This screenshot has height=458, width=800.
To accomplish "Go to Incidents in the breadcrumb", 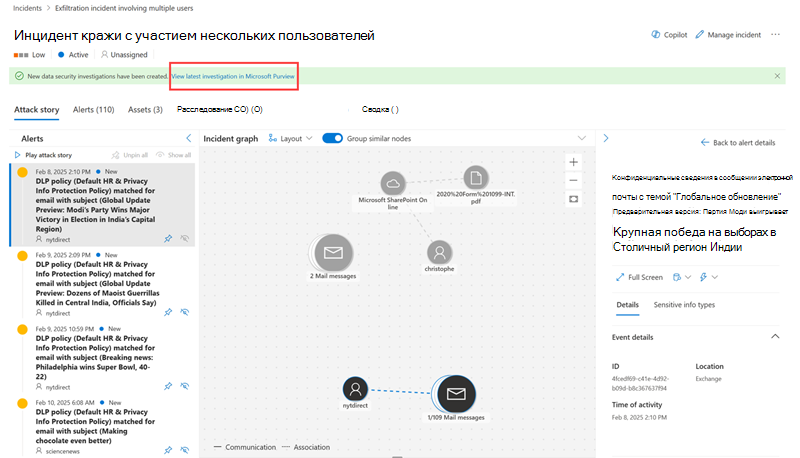I will [x=27, y=8].
